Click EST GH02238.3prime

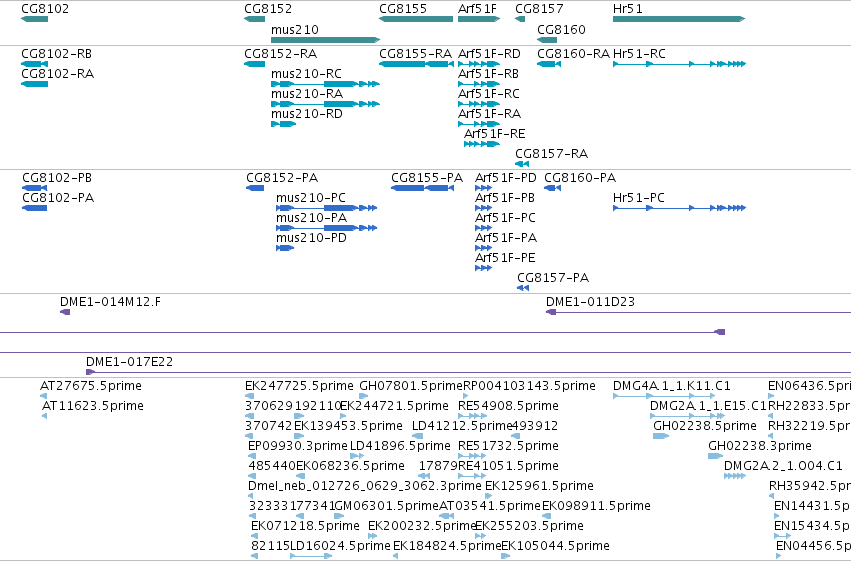coord(716,456)
